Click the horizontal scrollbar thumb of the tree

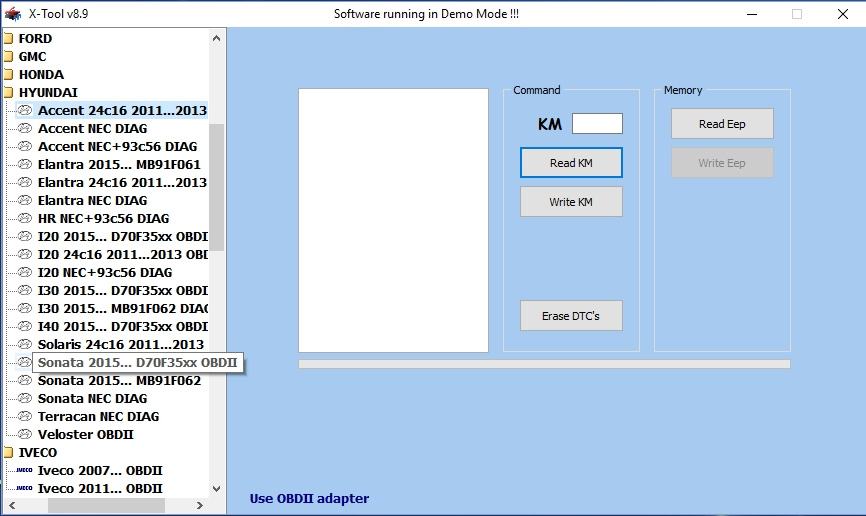pyautogui.click(x=106, y=505)
